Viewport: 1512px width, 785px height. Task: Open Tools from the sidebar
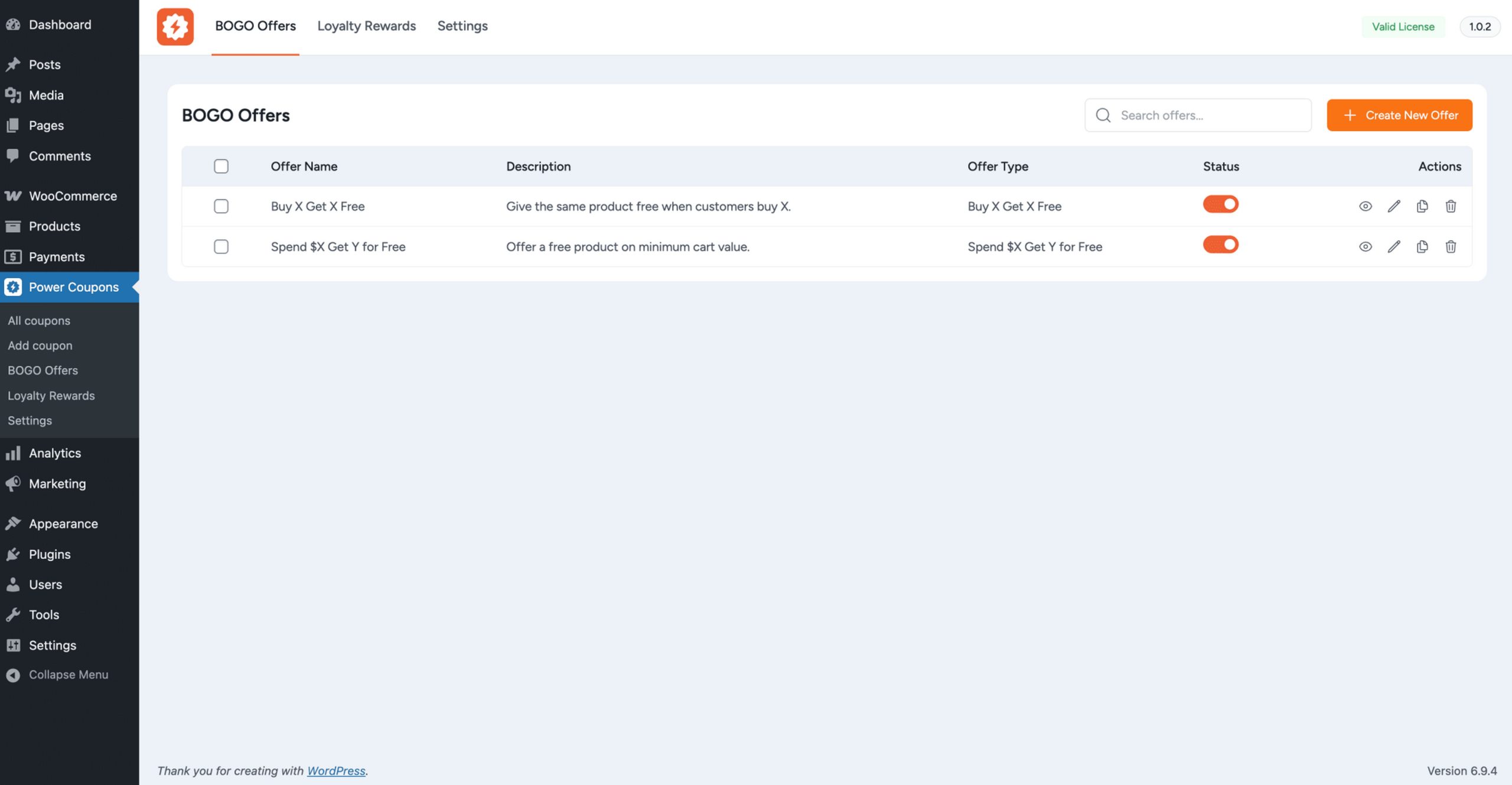pos(69,615)
